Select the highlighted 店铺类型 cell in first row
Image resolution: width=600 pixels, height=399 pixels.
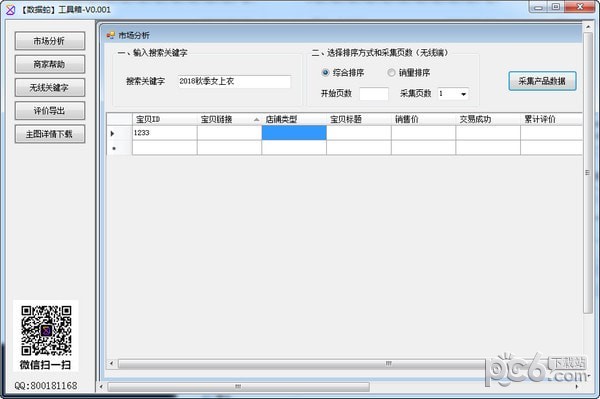pyautogui.click(x=294, y=133)
